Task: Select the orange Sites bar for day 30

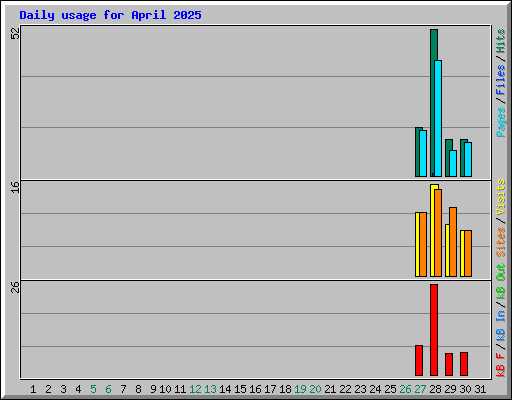Action: [x=468, y=253]
